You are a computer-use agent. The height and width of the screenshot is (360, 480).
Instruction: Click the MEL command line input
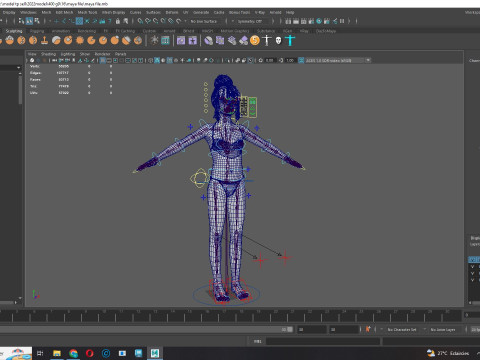coord(323,341)
